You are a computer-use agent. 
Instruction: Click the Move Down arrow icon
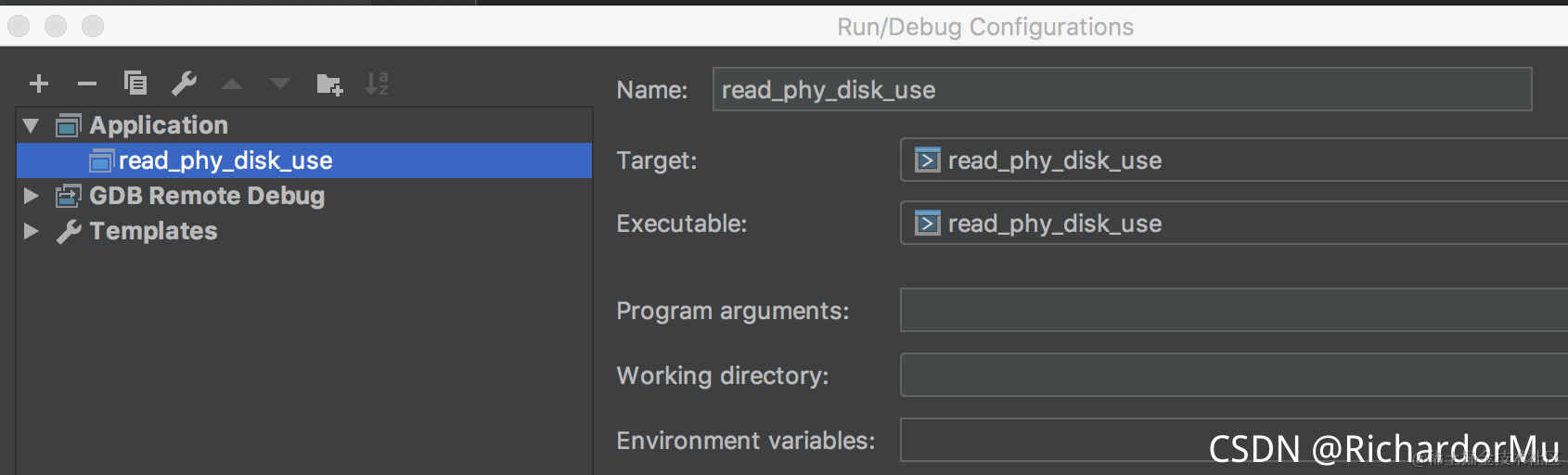279,84
